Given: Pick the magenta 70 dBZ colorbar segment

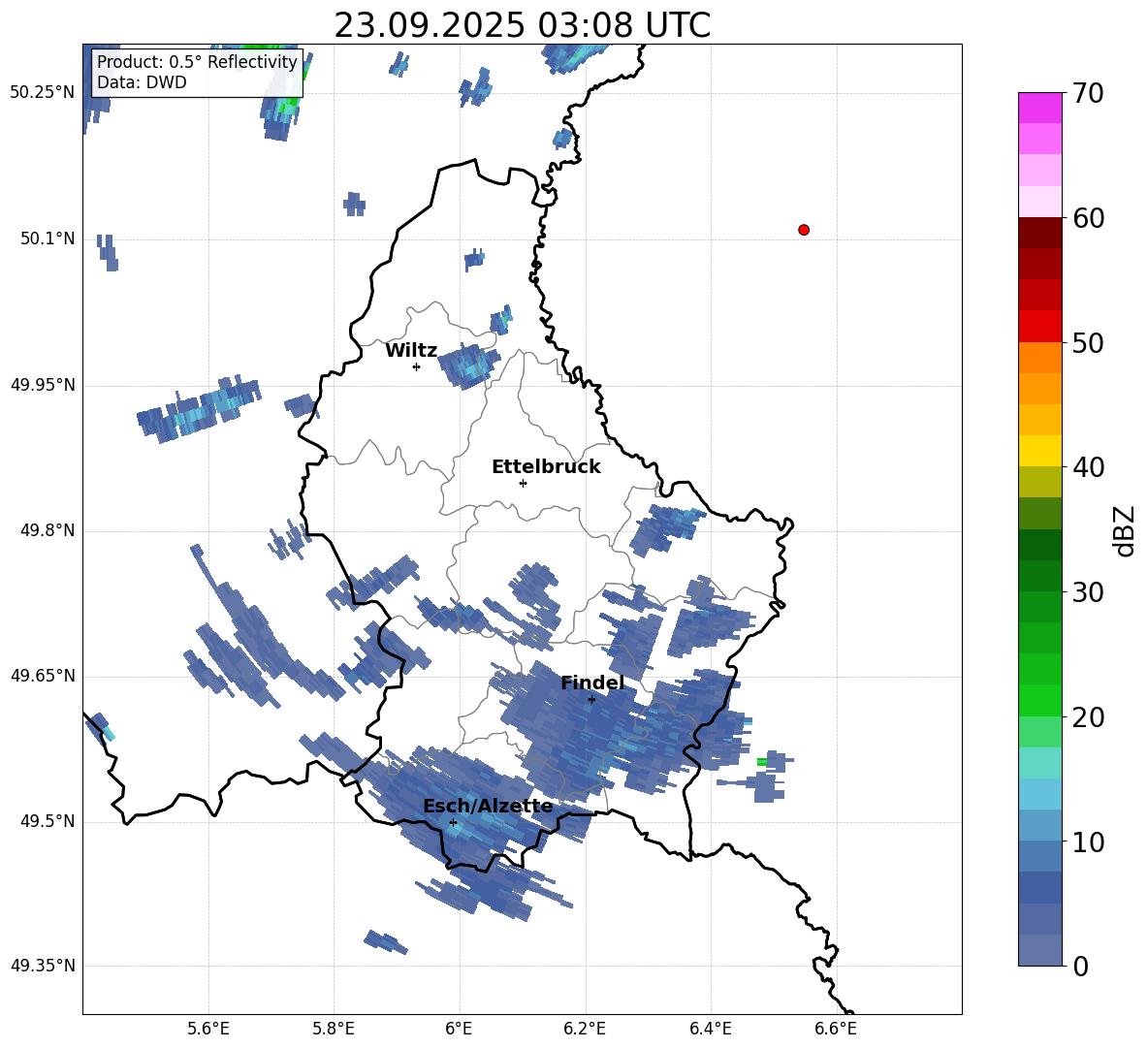Looking at the screenshot, I should pyautogui.click(x=1039, y=108).
